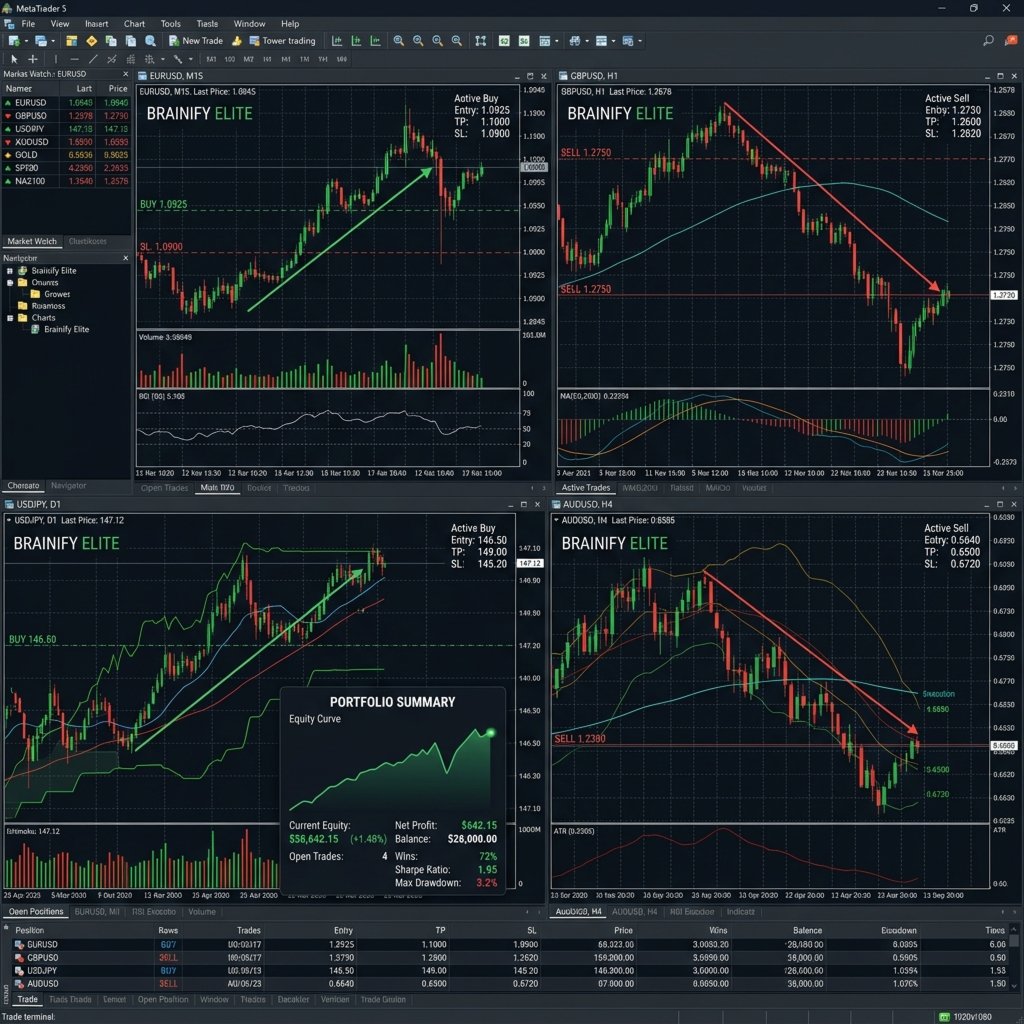Click the GBPUSD, H1 chart window icon

[x=563, y=76]
